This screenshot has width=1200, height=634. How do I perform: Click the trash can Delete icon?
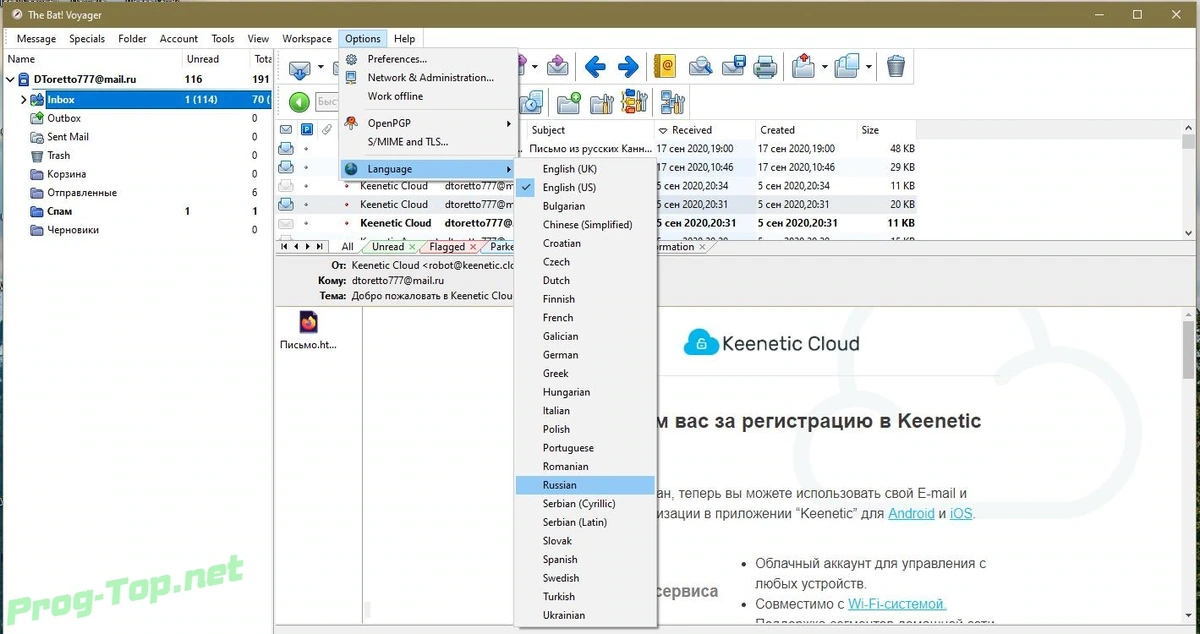(896, 67)
